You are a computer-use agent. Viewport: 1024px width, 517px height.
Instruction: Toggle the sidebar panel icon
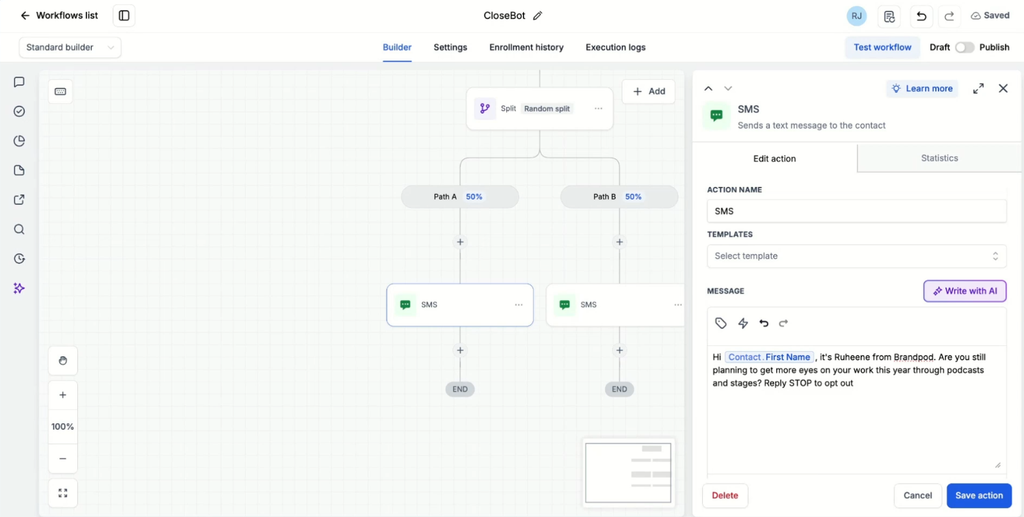point(124,16)
